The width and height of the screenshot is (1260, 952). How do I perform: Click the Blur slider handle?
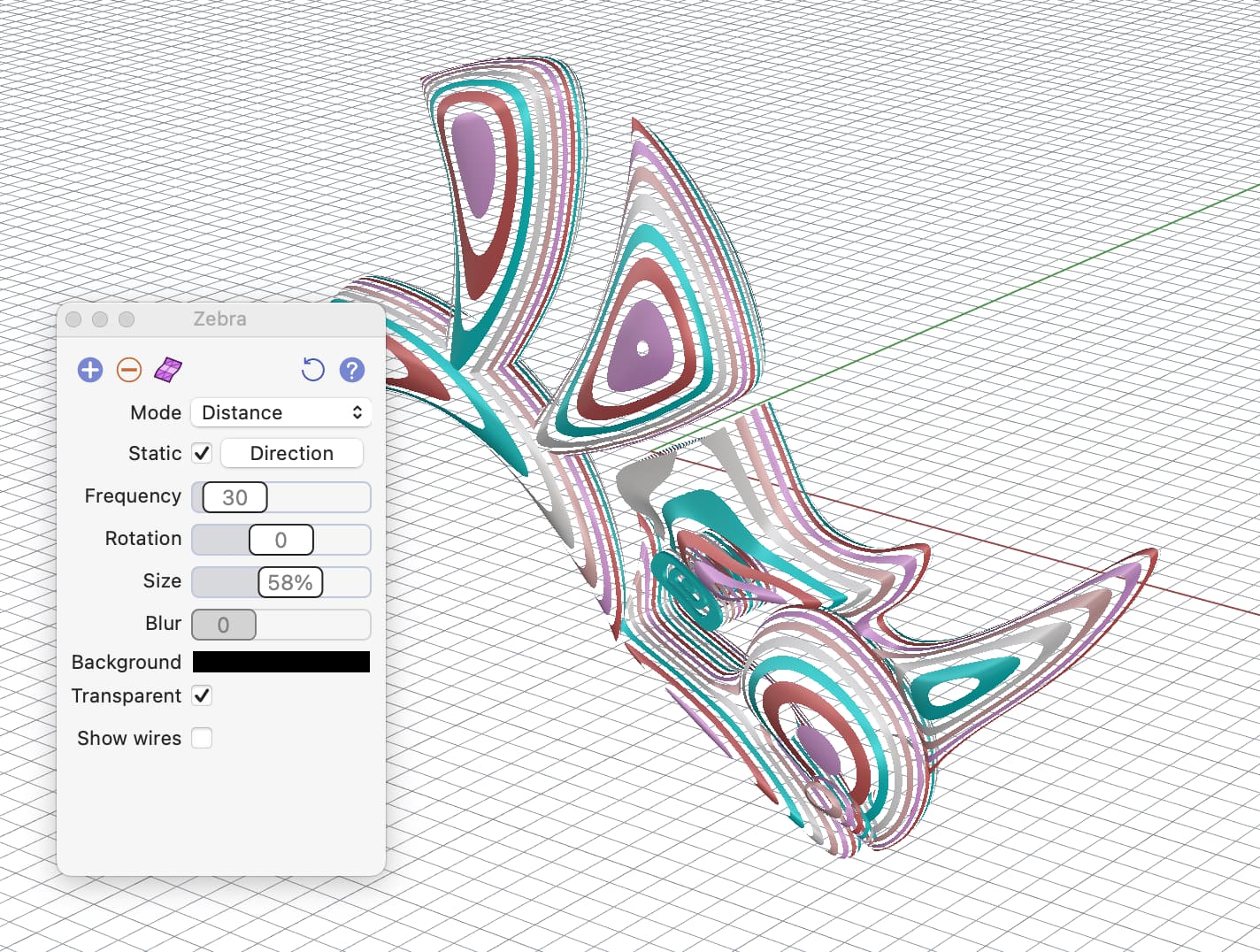click(224, 625)
